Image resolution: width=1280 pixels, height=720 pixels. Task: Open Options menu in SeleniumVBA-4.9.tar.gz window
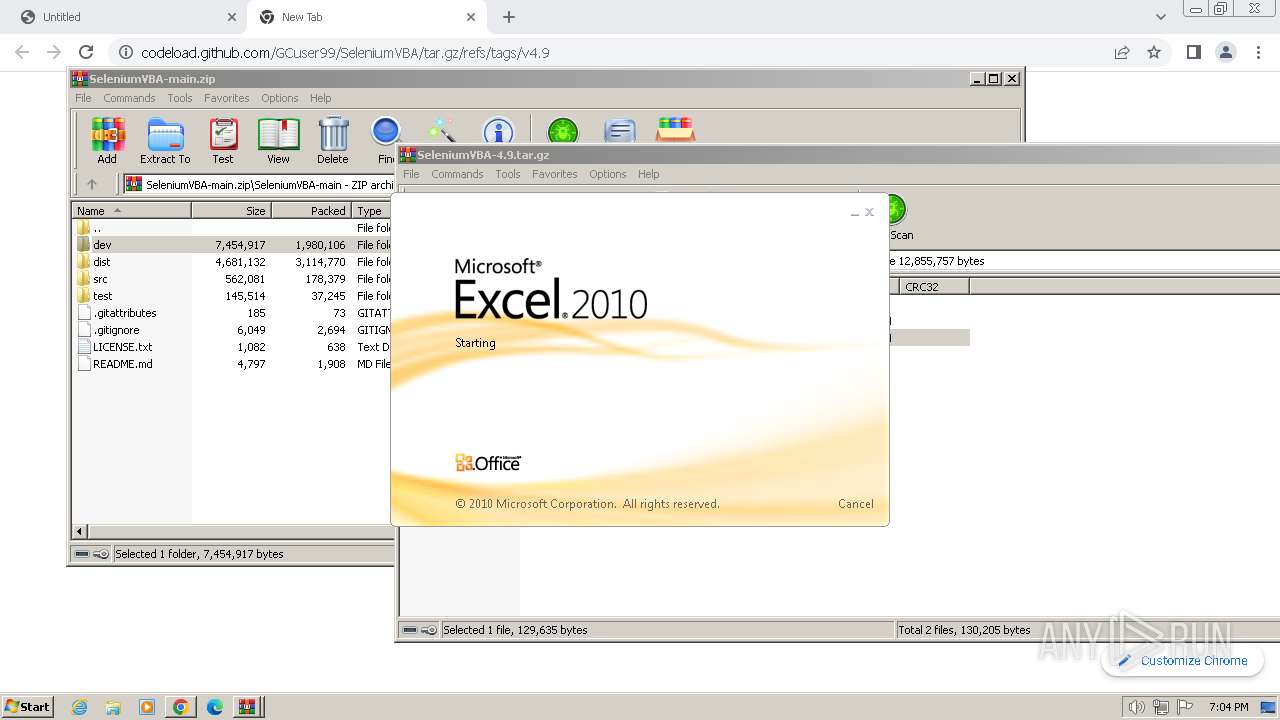(x=608, y=174)
